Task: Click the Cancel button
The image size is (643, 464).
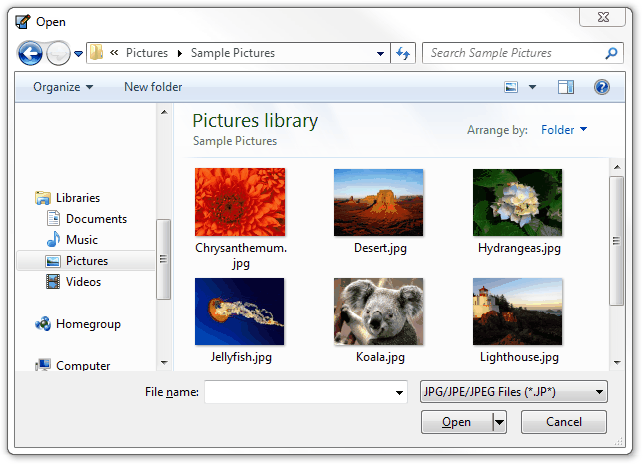Action: [x=563, y=422]
